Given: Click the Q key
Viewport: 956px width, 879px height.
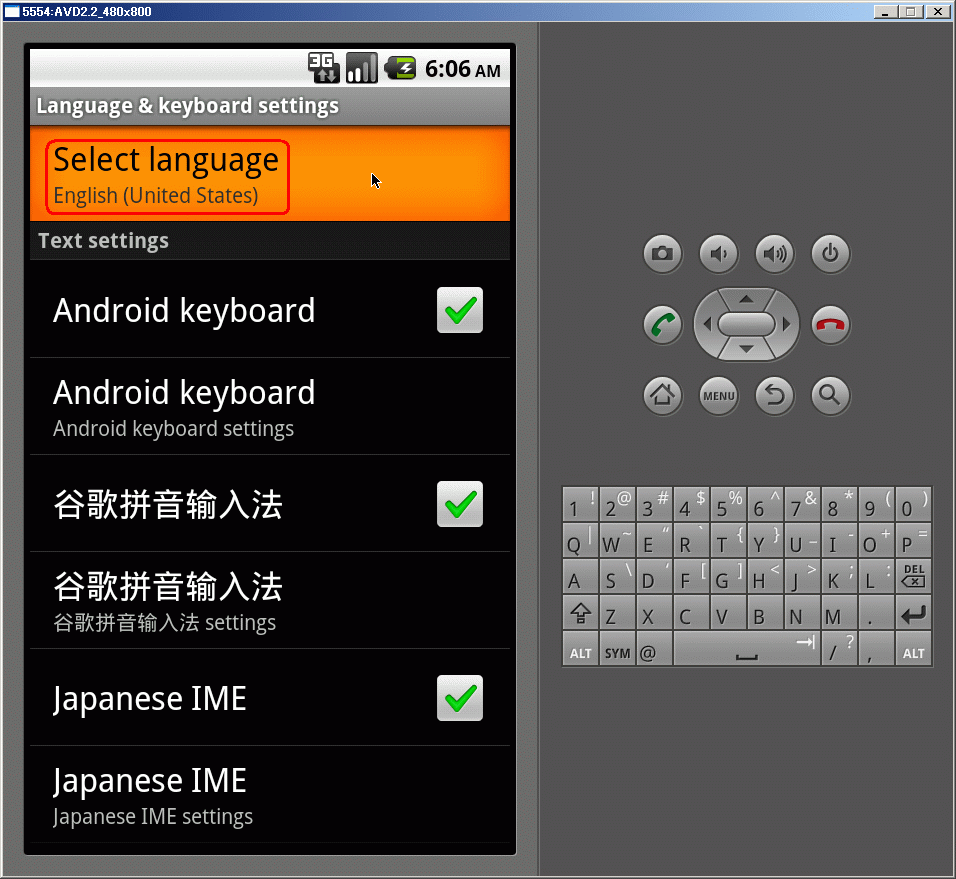Looking at the screenshot, I should [x=580, y=540].
